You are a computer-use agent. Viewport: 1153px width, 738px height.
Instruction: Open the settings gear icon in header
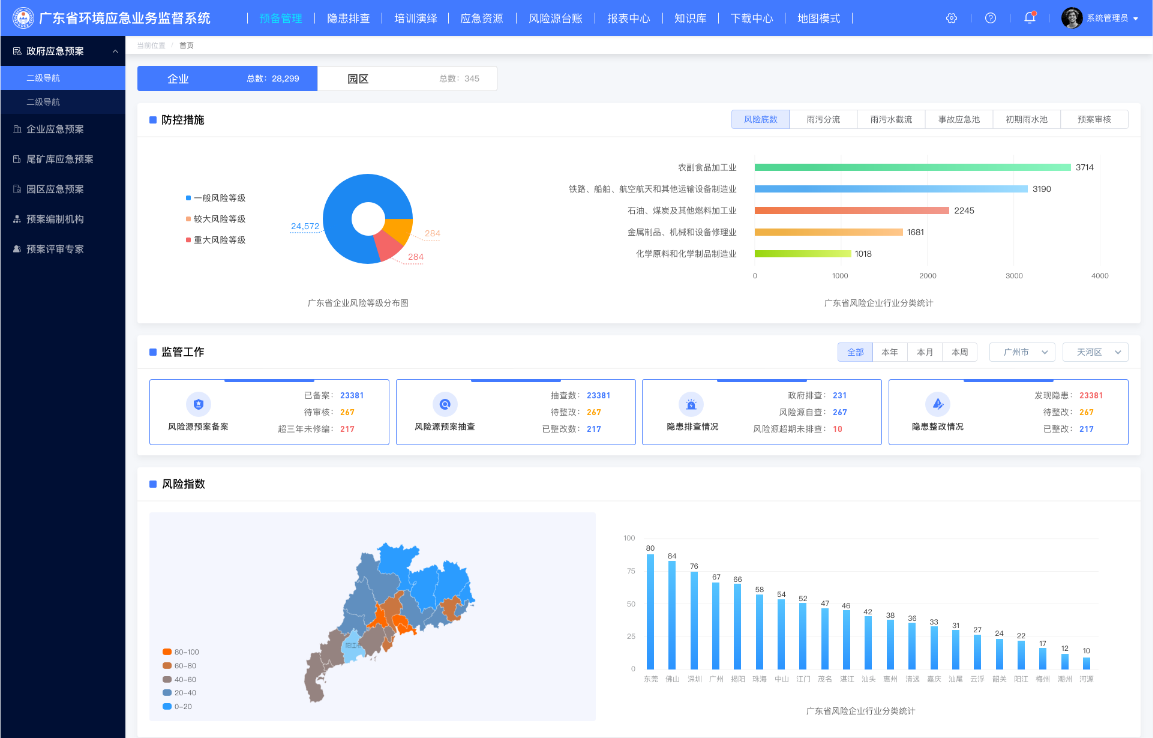pos(951,18)
